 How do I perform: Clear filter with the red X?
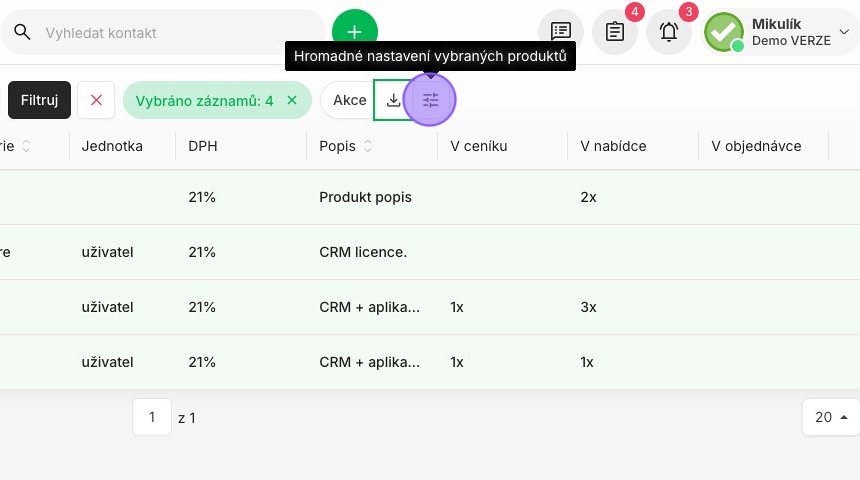click(x=96, y=100)
